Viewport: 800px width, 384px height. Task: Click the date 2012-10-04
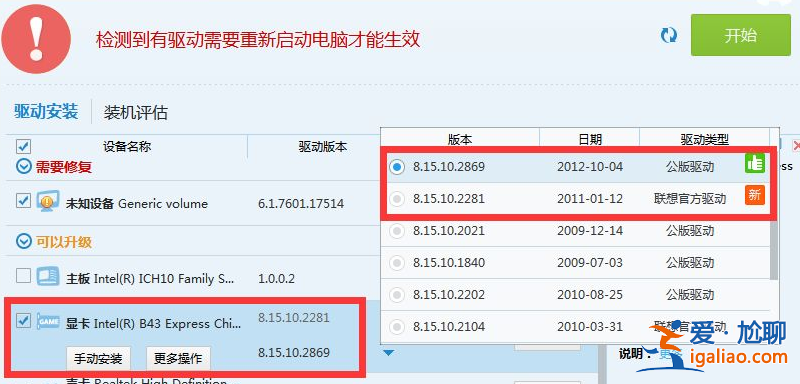tap(590, 167)
